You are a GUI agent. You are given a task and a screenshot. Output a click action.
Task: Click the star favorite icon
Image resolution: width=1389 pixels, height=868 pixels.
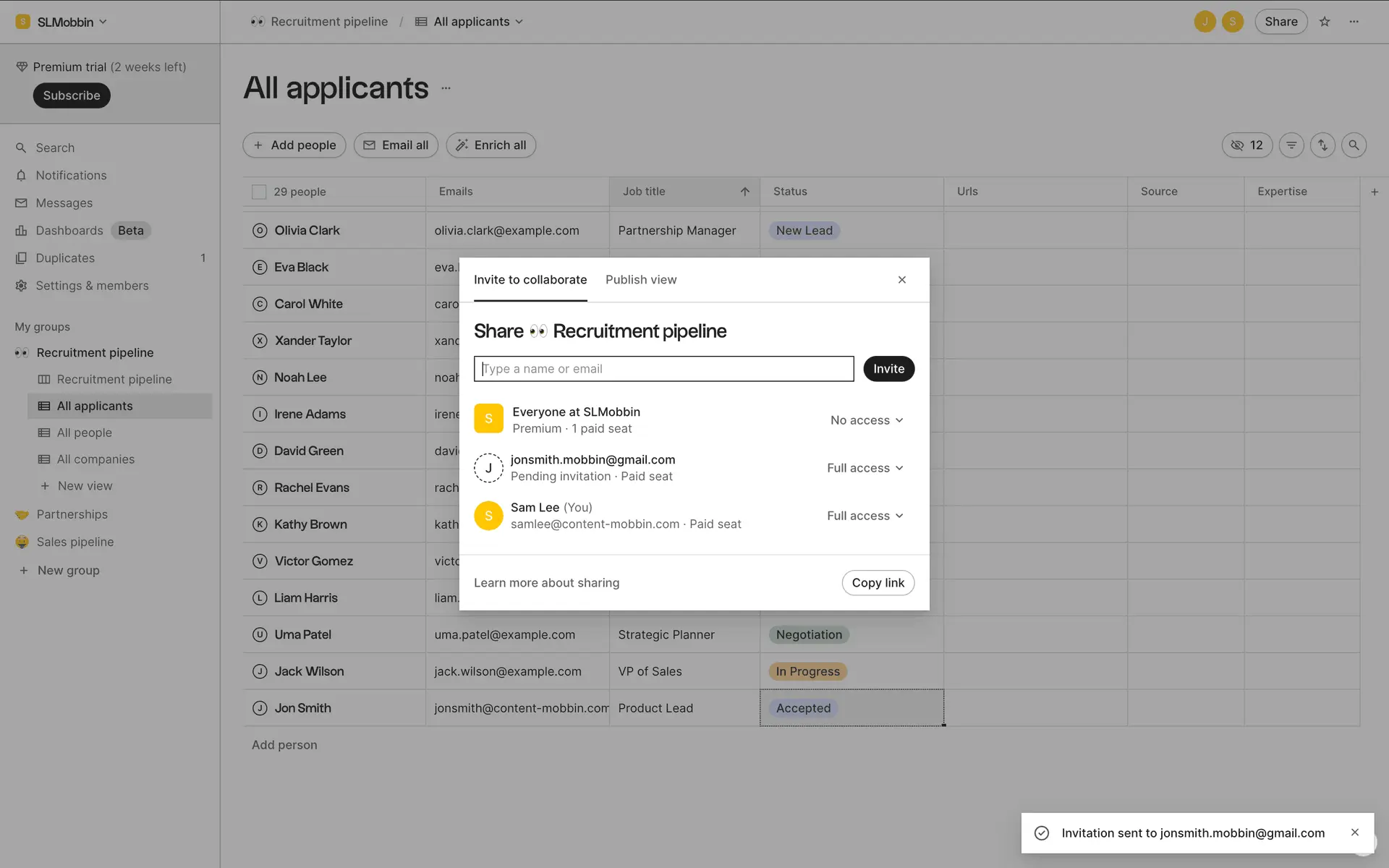click(x=1325, y=22)
